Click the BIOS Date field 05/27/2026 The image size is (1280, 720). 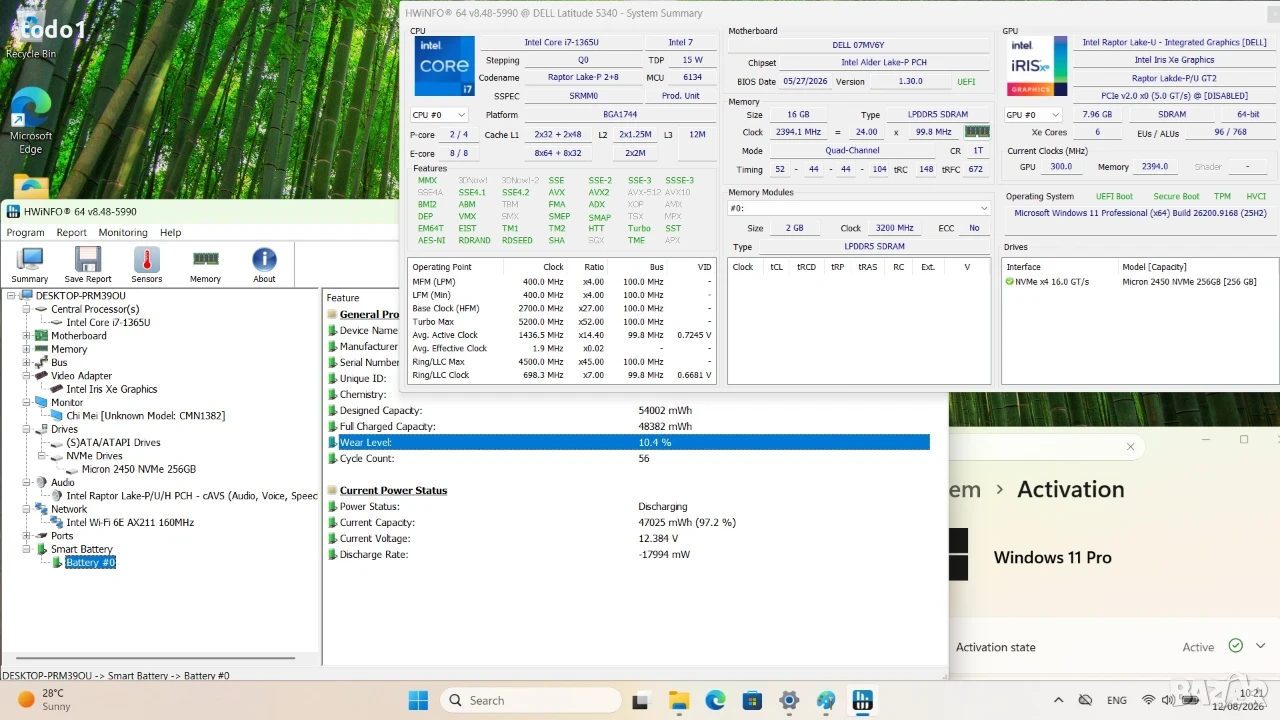pyautogui.click(x=805, y=82)
